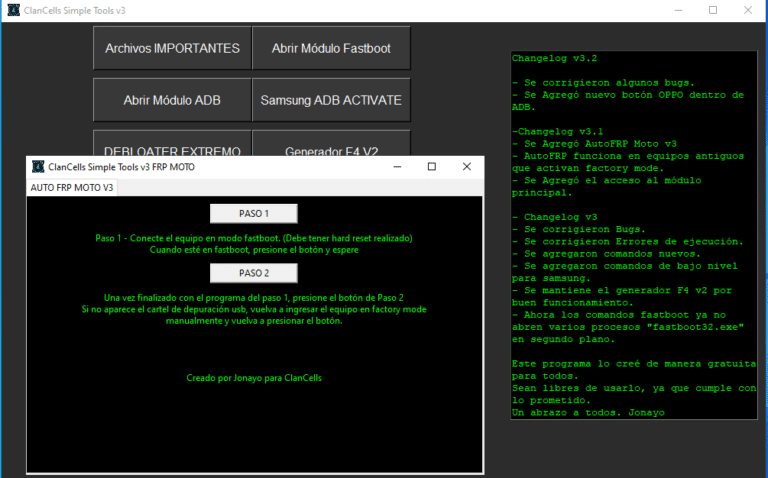
Task: Click '- Se corrigieron Errores de ejecución.' line
Action: pyautogui.click(x=628, y=241)
